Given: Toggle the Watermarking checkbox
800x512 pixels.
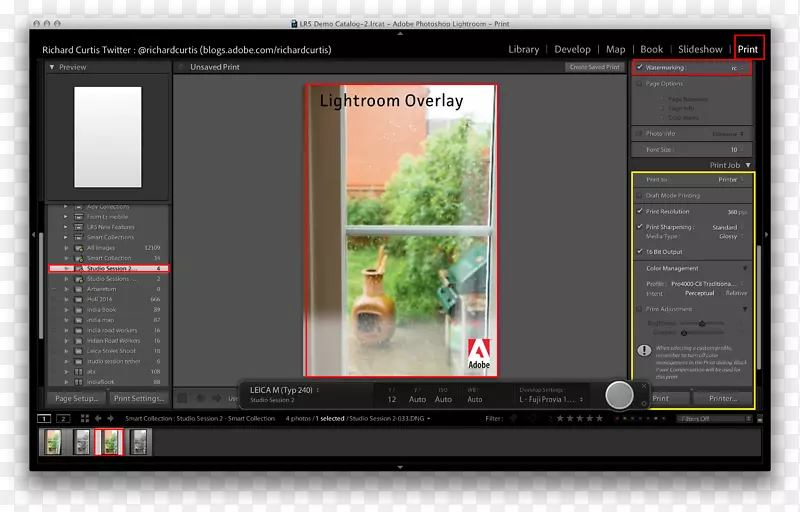Looking at the screenshot, I should [639, 67].
